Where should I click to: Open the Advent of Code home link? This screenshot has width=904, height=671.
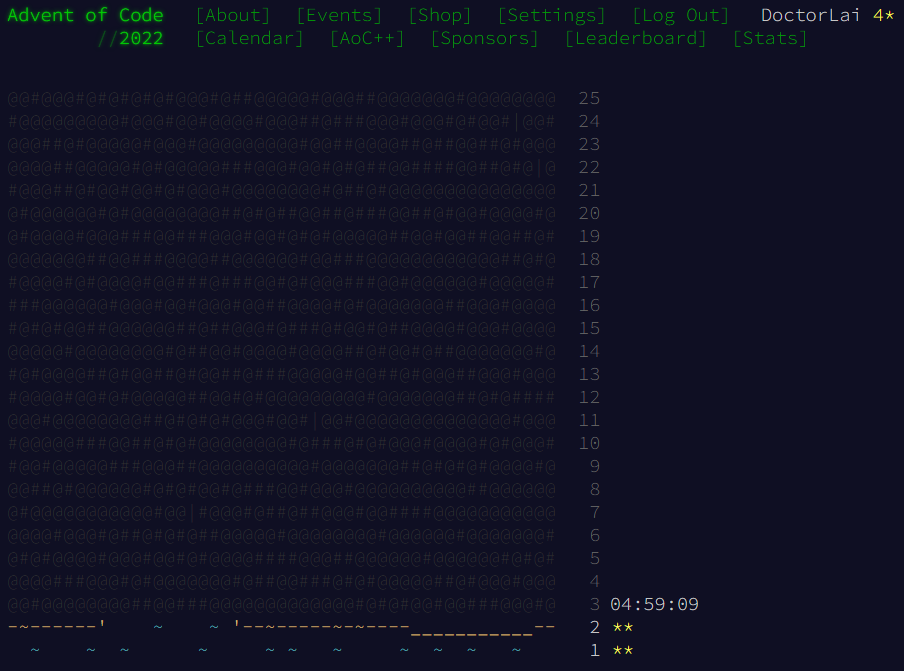coord(85,15)
